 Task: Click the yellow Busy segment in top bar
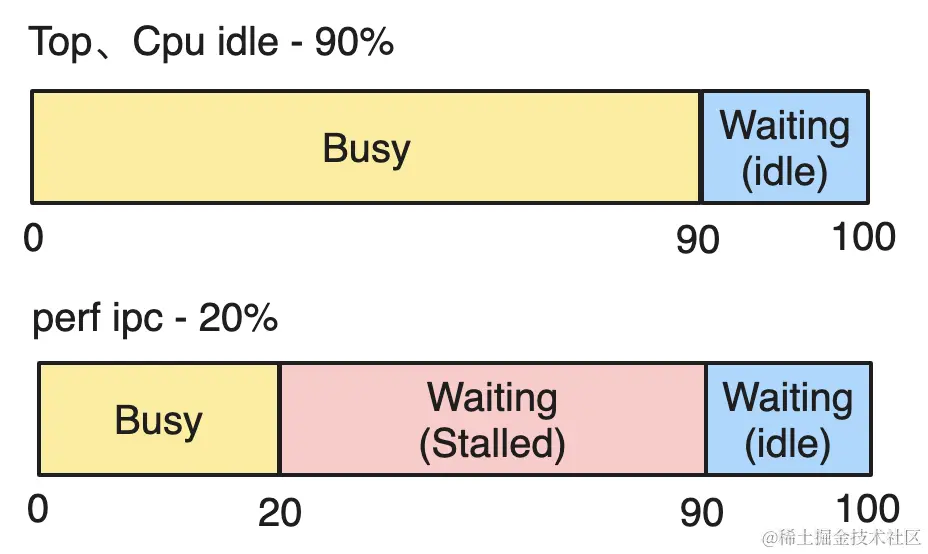pyautogui.click(x=366, y=147)
